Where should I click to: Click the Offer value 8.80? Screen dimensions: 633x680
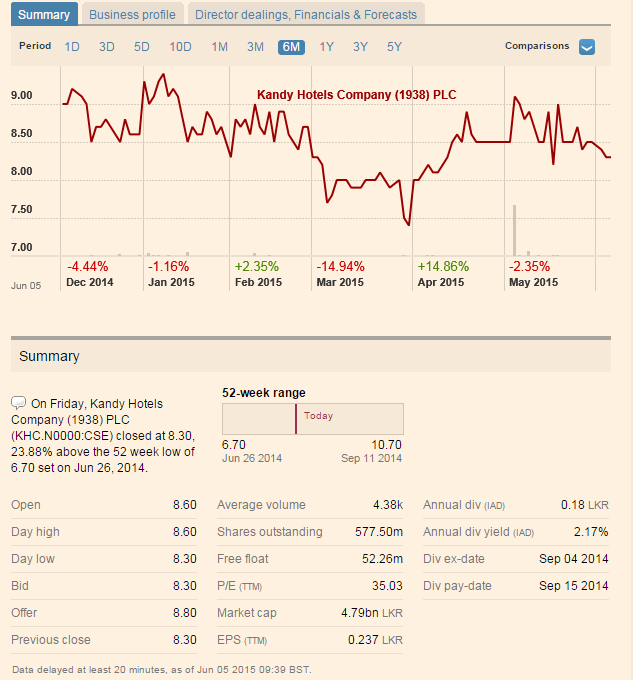tap(185, 613)
